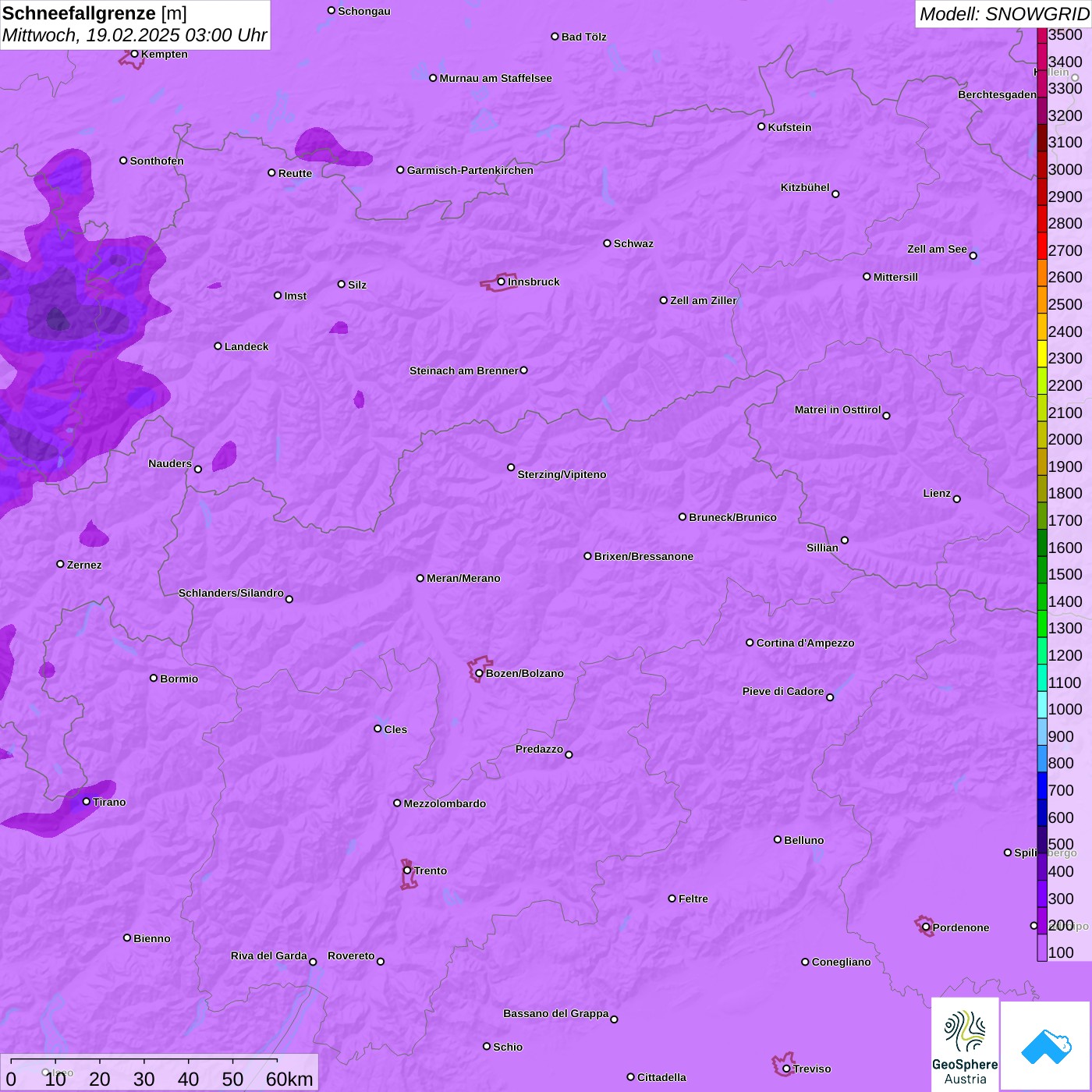The image size is (1092, 1092).
Task: Select the Schio marker circle
Action: 487,1047
